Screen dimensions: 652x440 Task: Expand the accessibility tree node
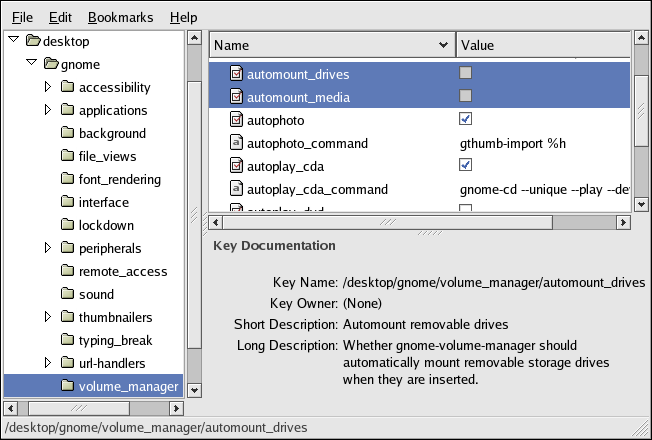point(47,87)
